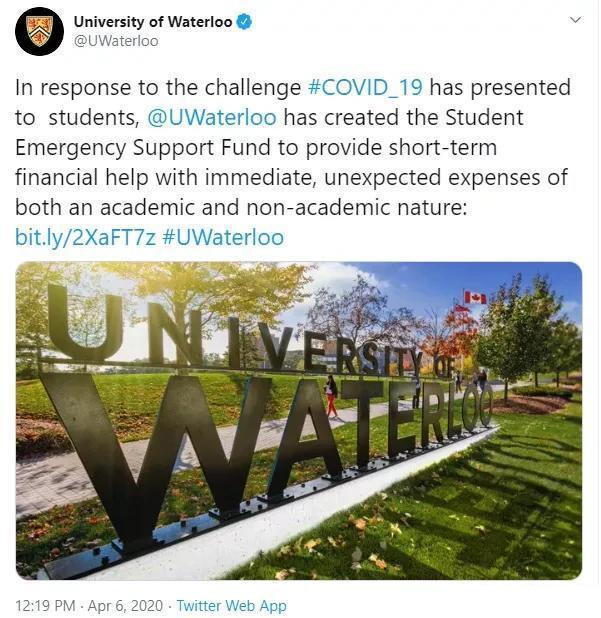Screen dimensions: 601x618
Task: Open the attached campus sign photo
Action: [299, 421]
